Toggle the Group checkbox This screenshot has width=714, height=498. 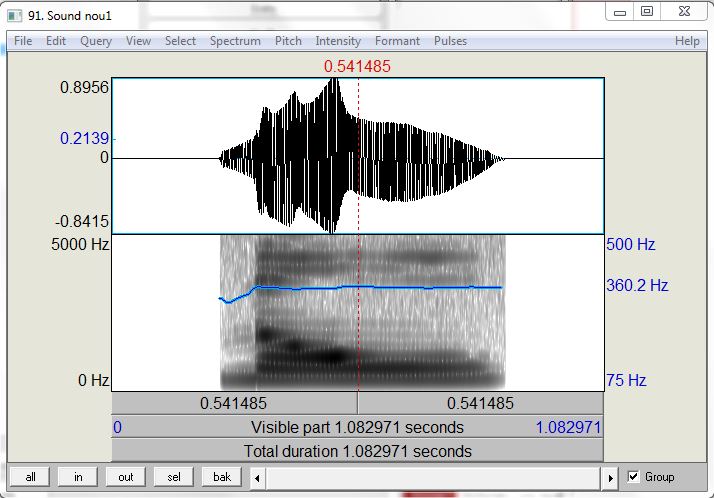pyautogui.click(x=633, y=477)
